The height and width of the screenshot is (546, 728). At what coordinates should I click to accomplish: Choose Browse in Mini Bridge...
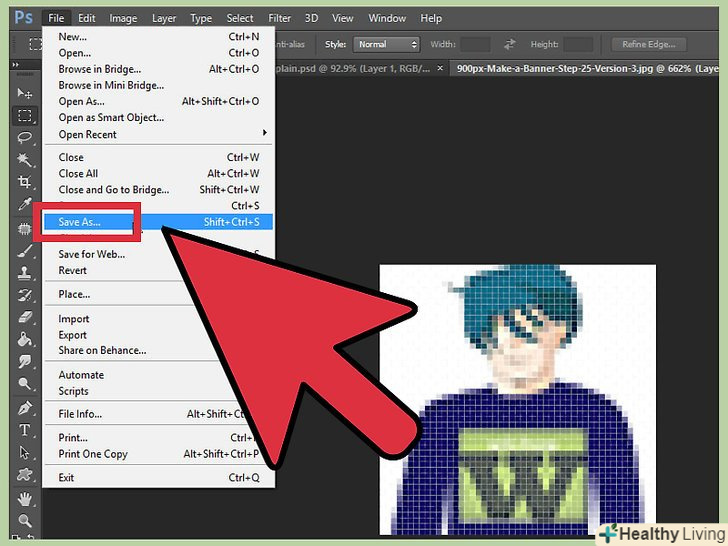[158, 85]
